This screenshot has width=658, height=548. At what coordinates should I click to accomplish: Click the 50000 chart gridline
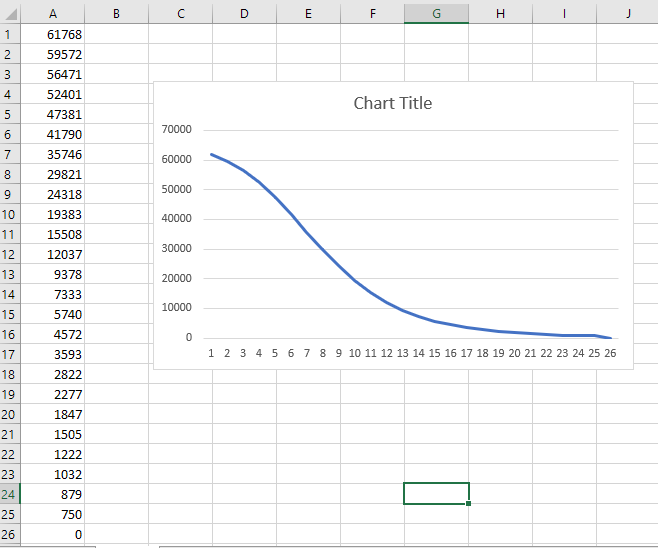click(x=411, y=190)
